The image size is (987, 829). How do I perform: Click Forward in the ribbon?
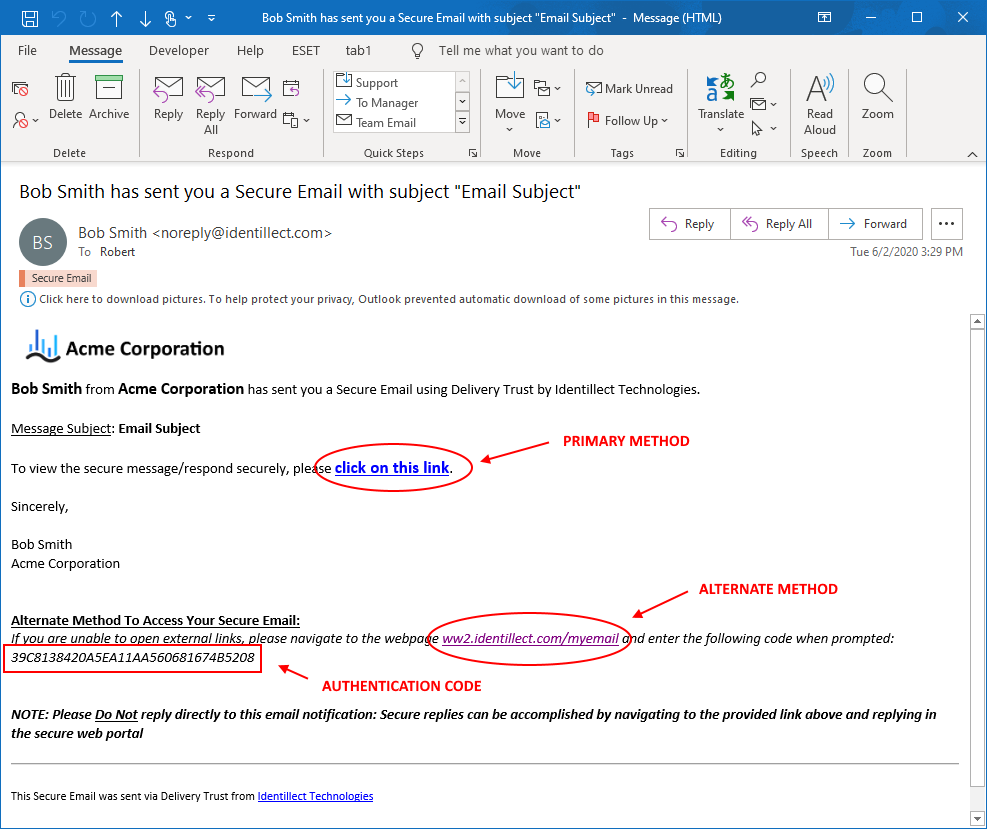(x=256, y=98)
